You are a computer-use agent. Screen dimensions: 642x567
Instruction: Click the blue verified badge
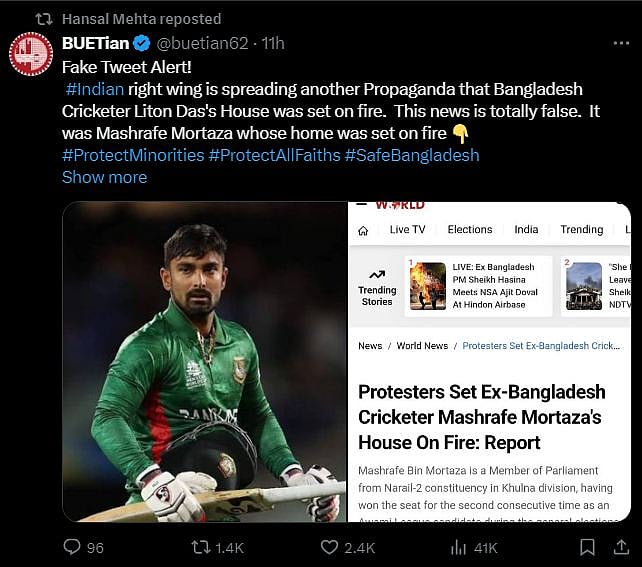tap(142, 44)
